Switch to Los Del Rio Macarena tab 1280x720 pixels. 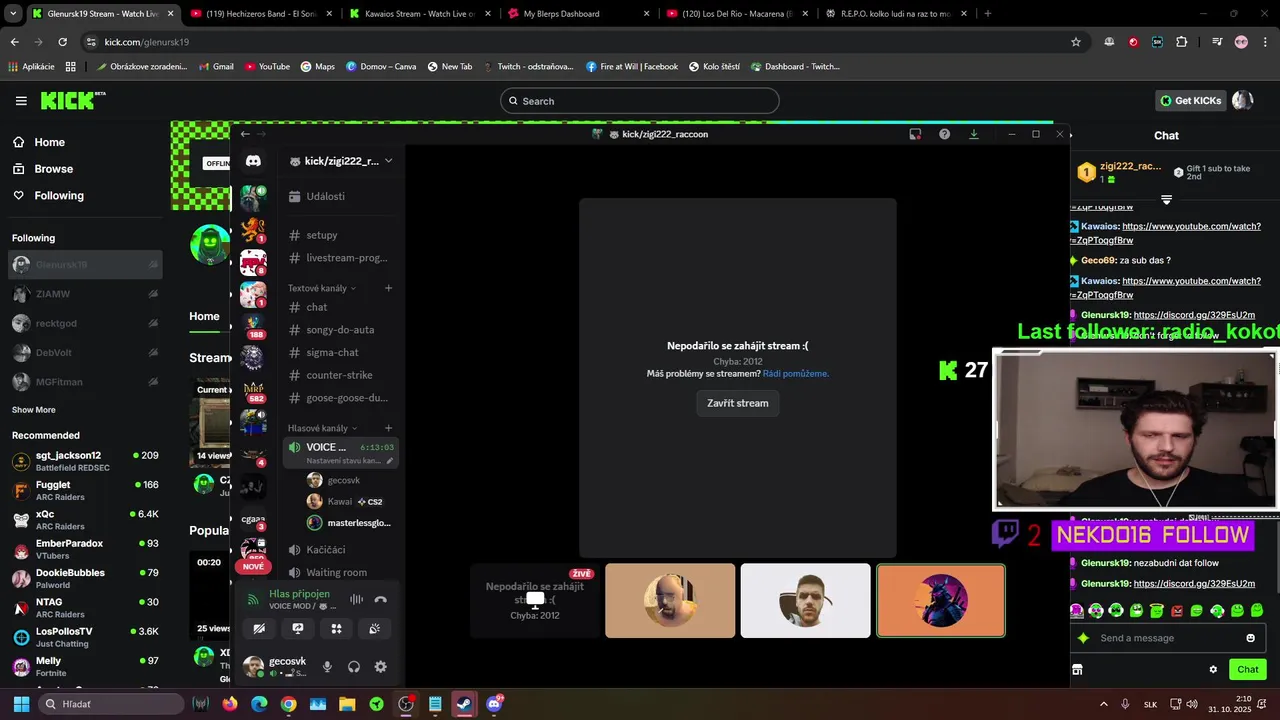[x=735, y=14]
